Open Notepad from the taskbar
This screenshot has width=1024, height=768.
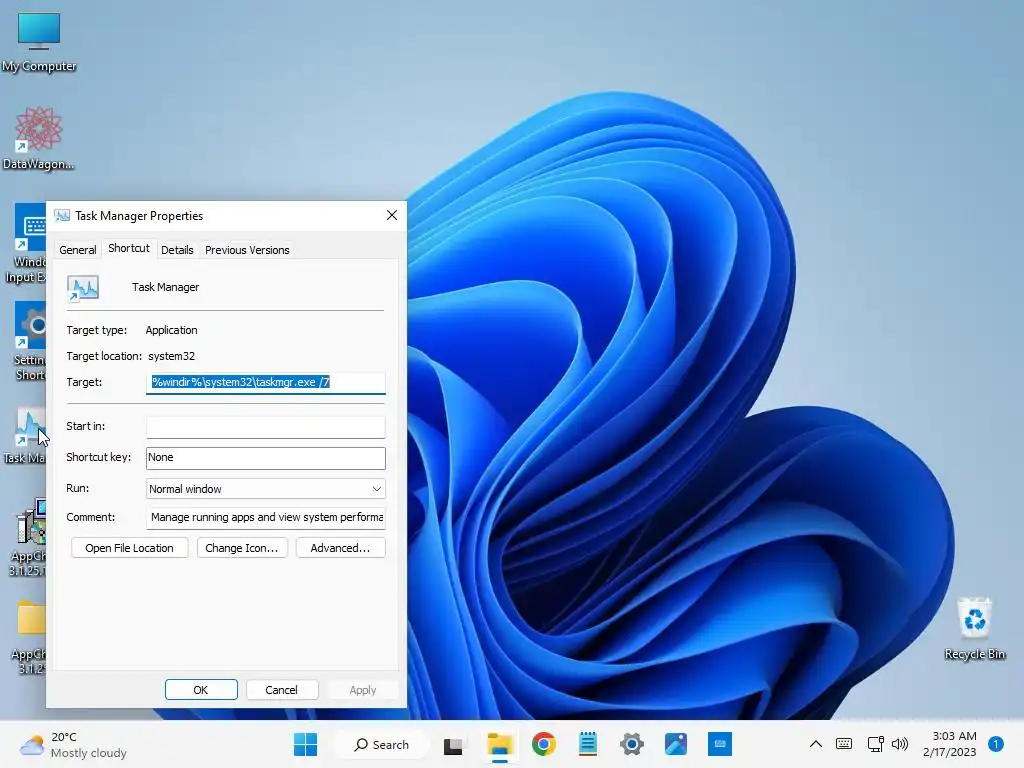point(588,744)
